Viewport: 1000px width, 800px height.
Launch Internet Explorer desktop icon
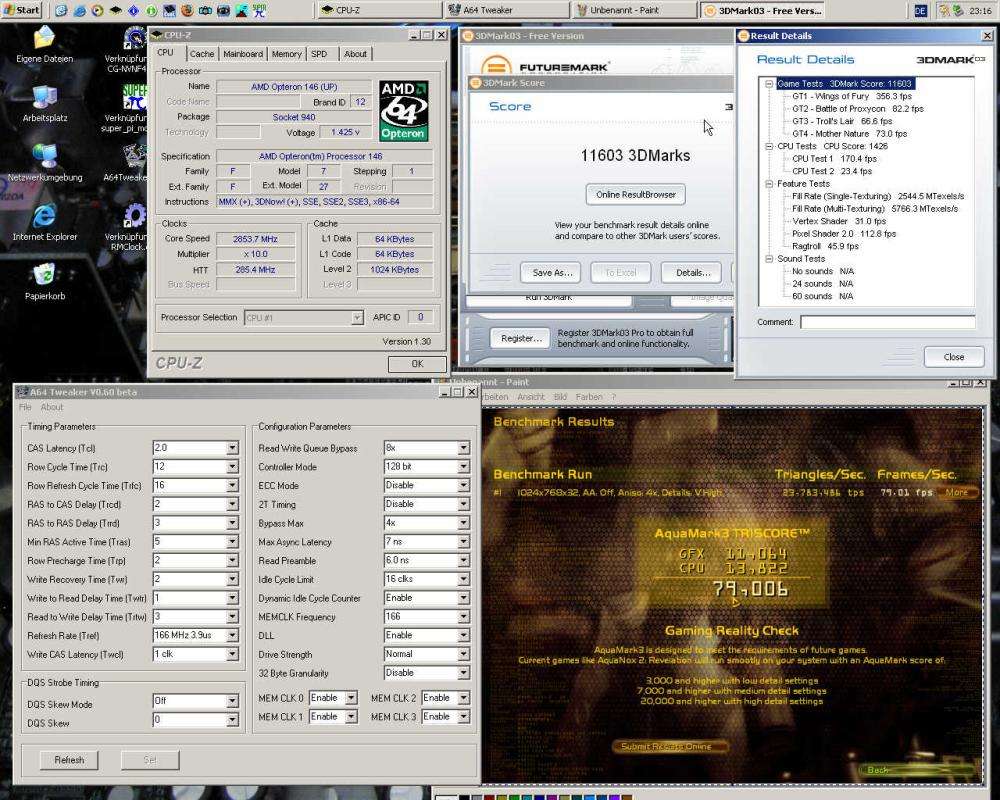(x=44, y=222)
